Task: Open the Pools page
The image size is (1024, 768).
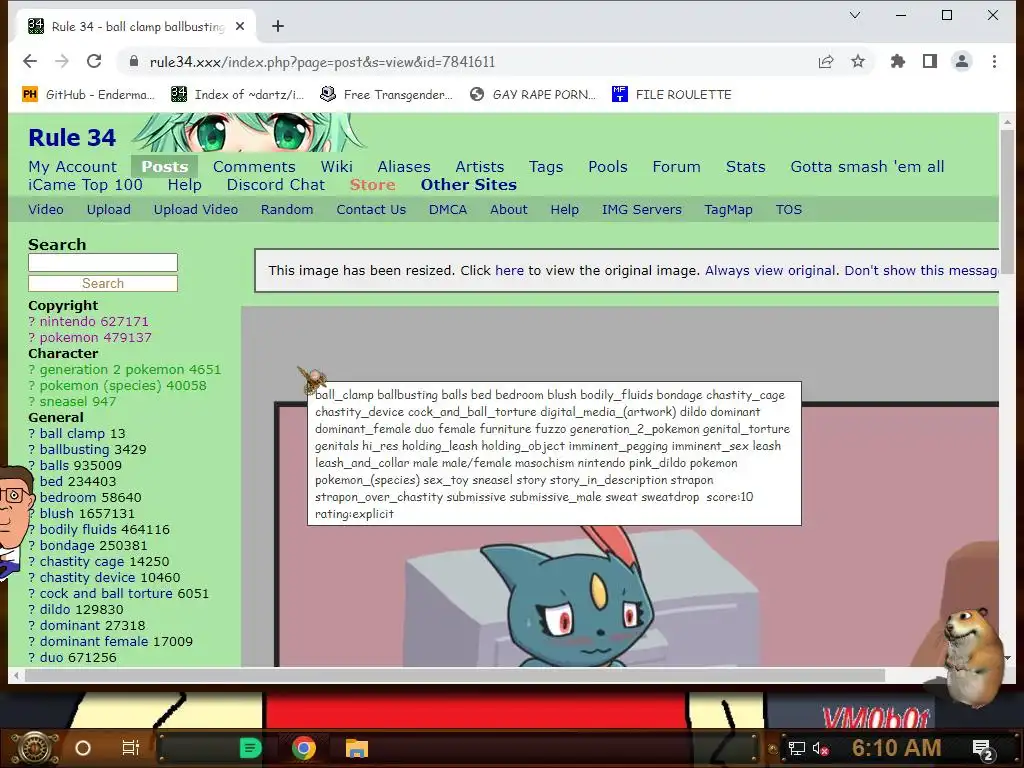Action: [607, 167]
